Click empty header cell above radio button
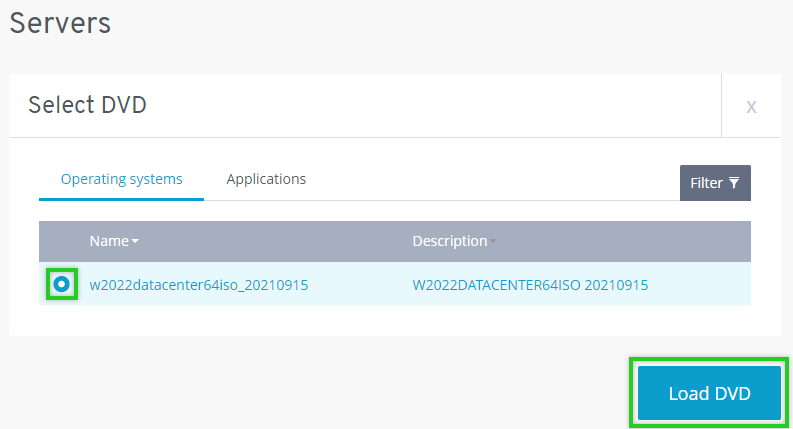793x429 pixels. [62, 241]
